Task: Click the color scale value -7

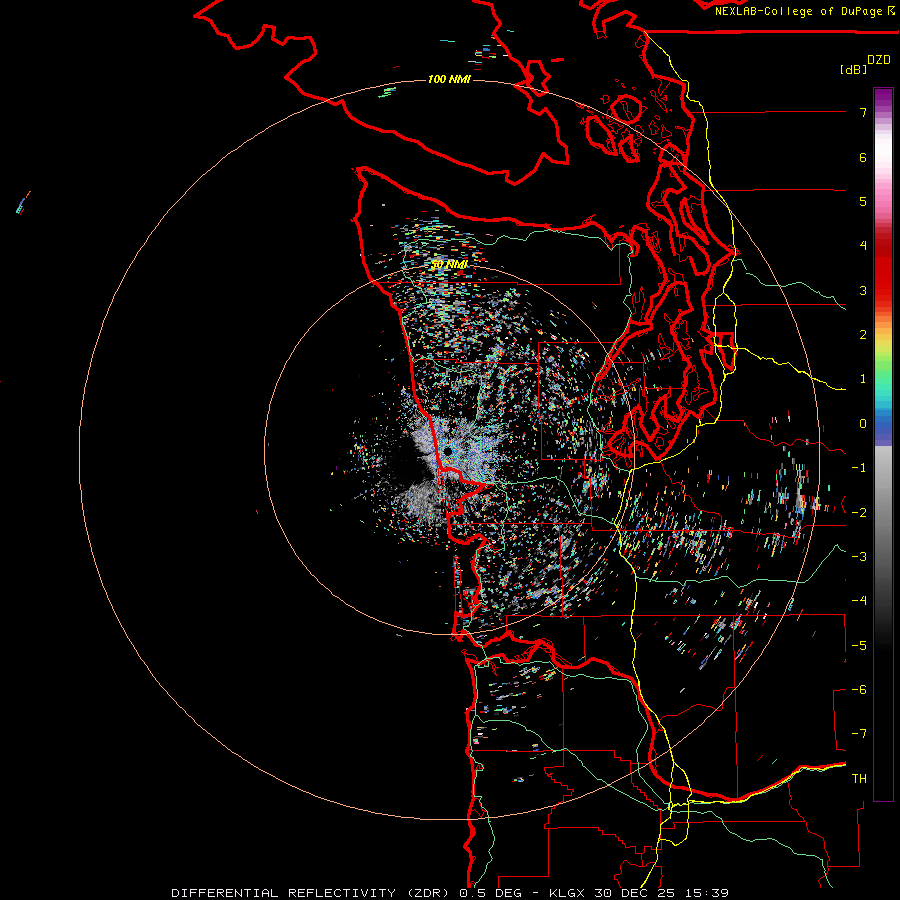Action: (859, 734)
